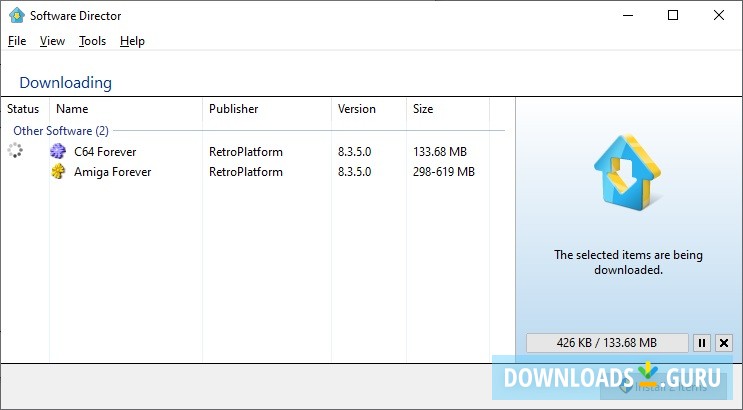
Task: Sort by the Status column header
Action: click(25, 109)
